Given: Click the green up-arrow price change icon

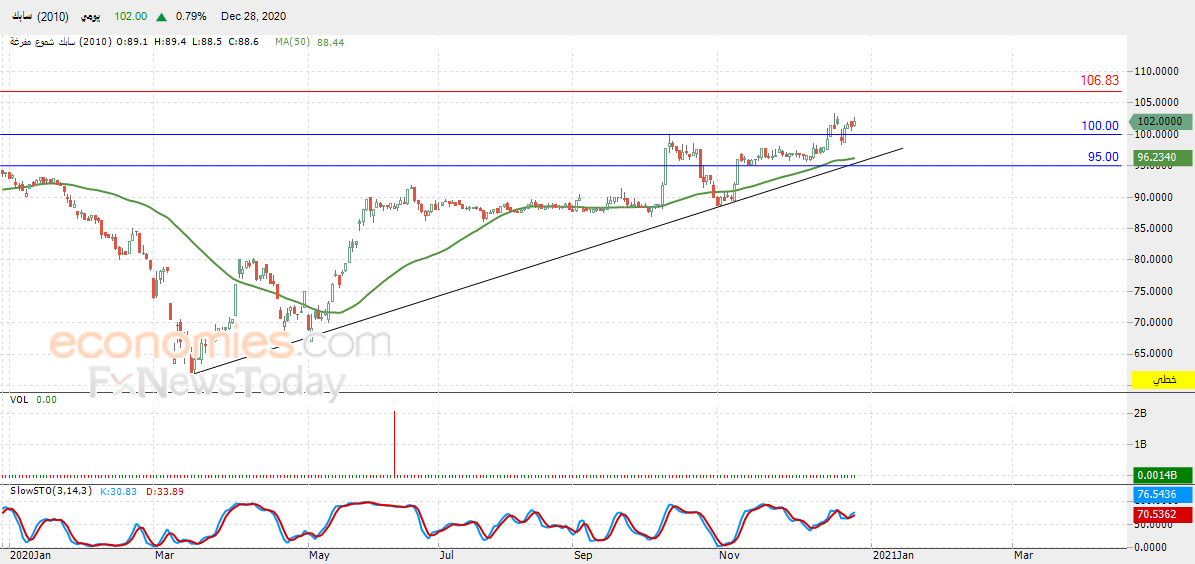Looking at the screenshot, I should (161, 17).
